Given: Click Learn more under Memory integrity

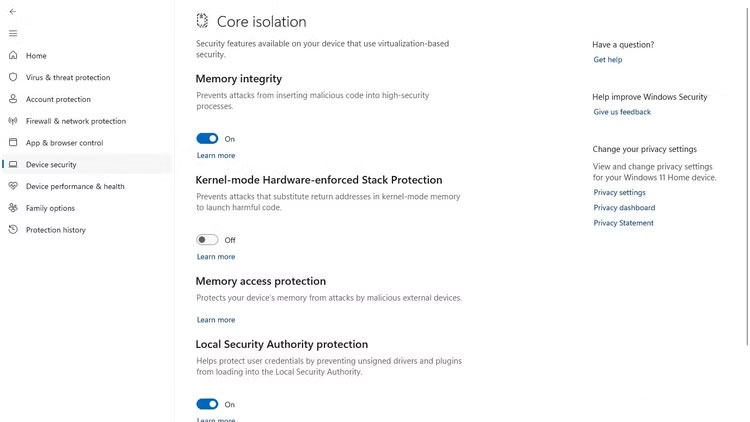Looking at the screenshot, I should pyautogui.click(x=216, y=156).
